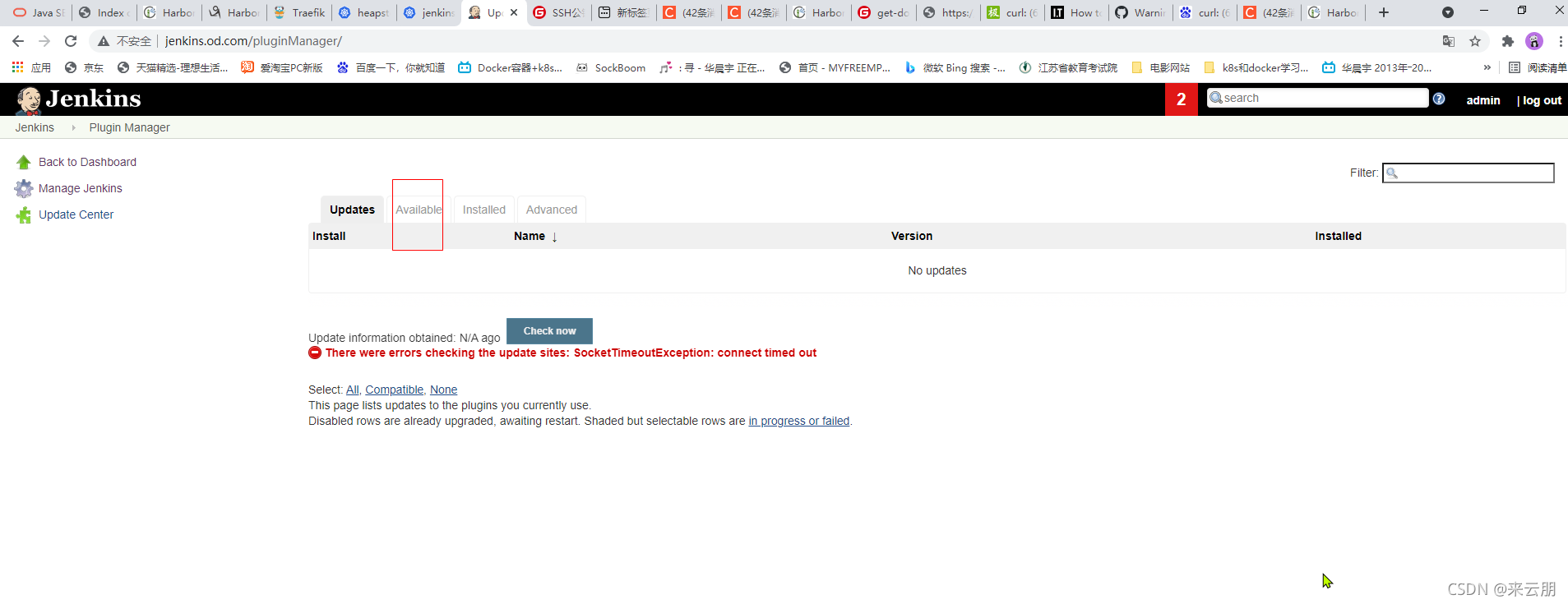Viewport: 1568px width, 604px height.
Task: Switch to the Traefik browser tab
Action: pos(299,12)
